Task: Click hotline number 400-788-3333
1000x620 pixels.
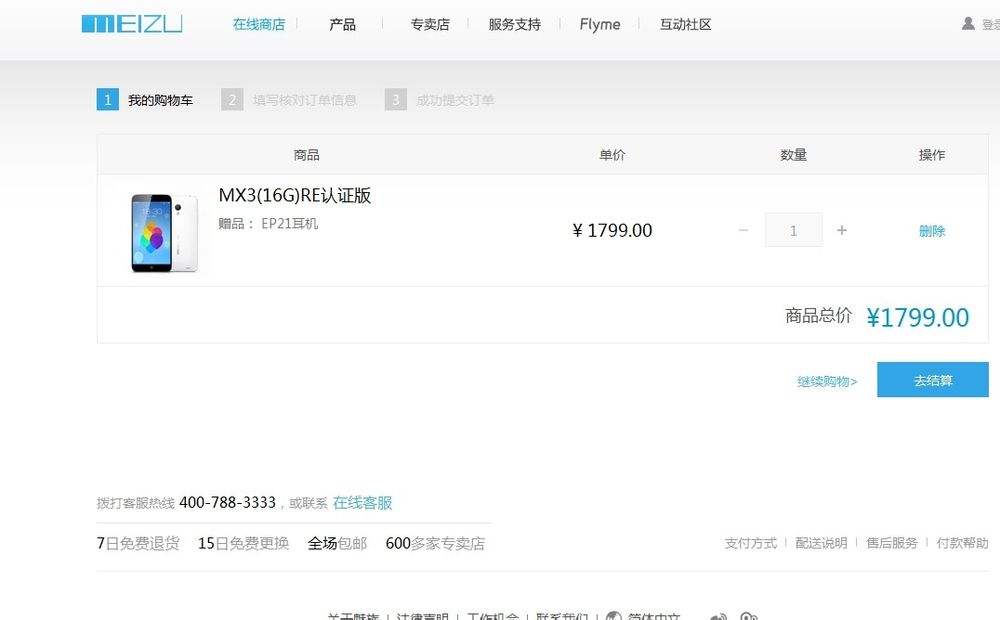Action: click(228, 503)
